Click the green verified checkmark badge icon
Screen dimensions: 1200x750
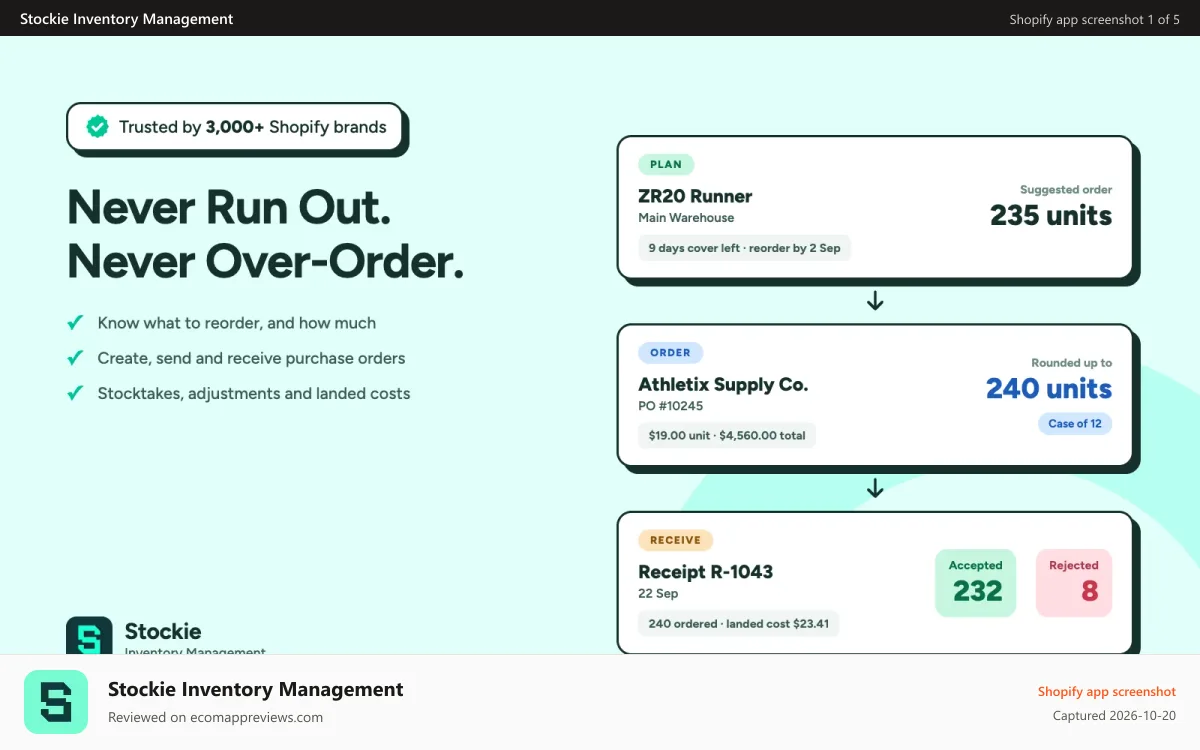[x=97, y=127]
